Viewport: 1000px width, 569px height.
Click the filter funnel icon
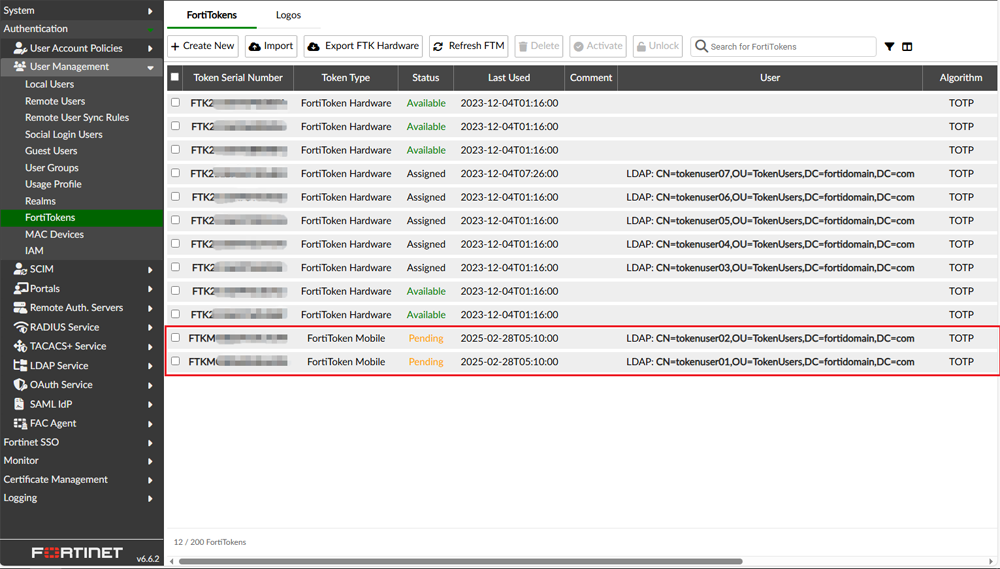pyautogui.click(x=889, y=47)
